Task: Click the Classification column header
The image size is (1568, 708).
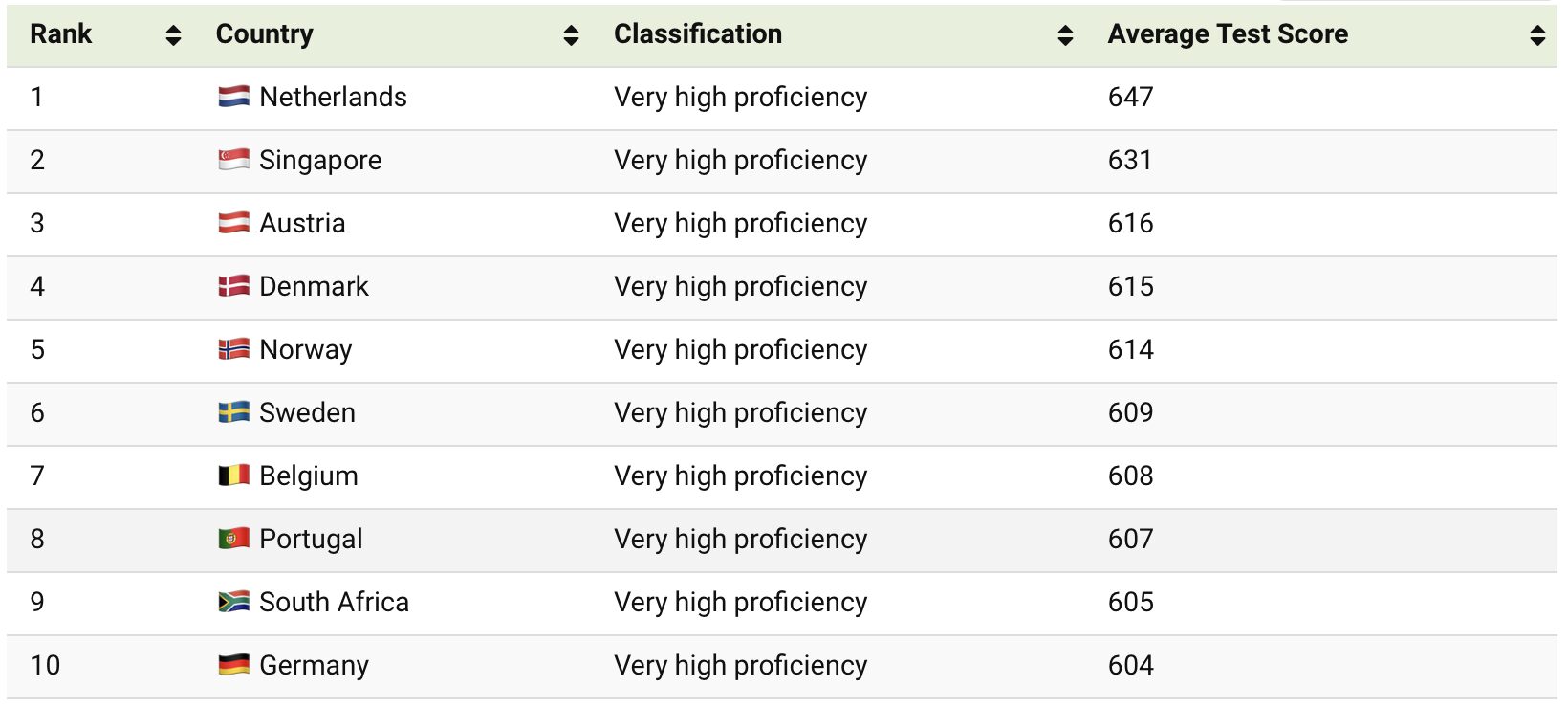Action: (x=698, y=34)
